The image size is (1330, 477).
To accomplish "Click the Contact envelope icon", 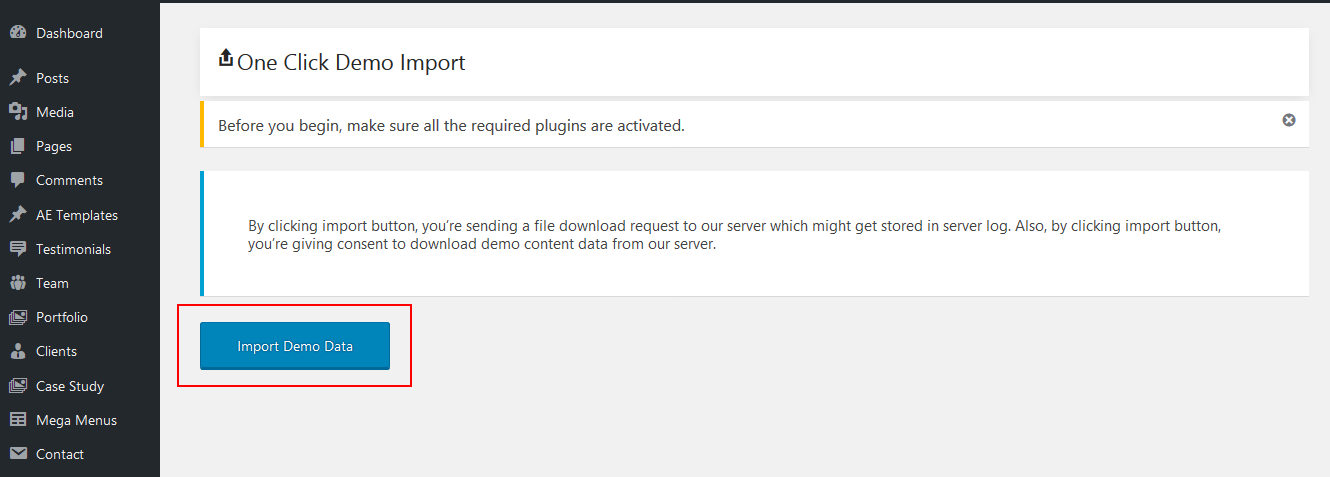I will 17,454.
